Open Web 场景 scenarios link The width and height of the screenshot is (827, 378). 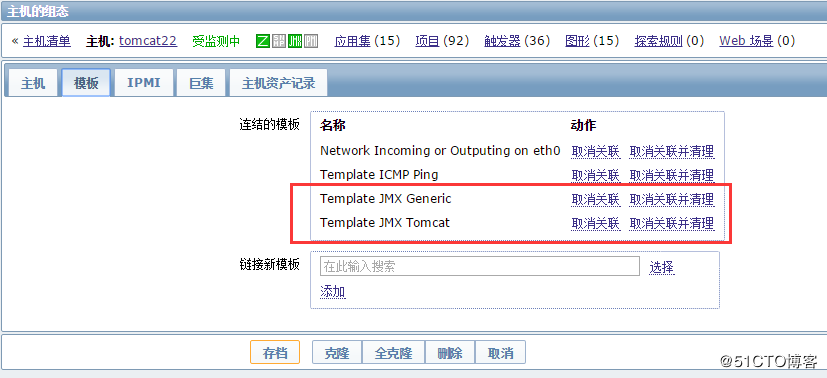coord(746,41)
